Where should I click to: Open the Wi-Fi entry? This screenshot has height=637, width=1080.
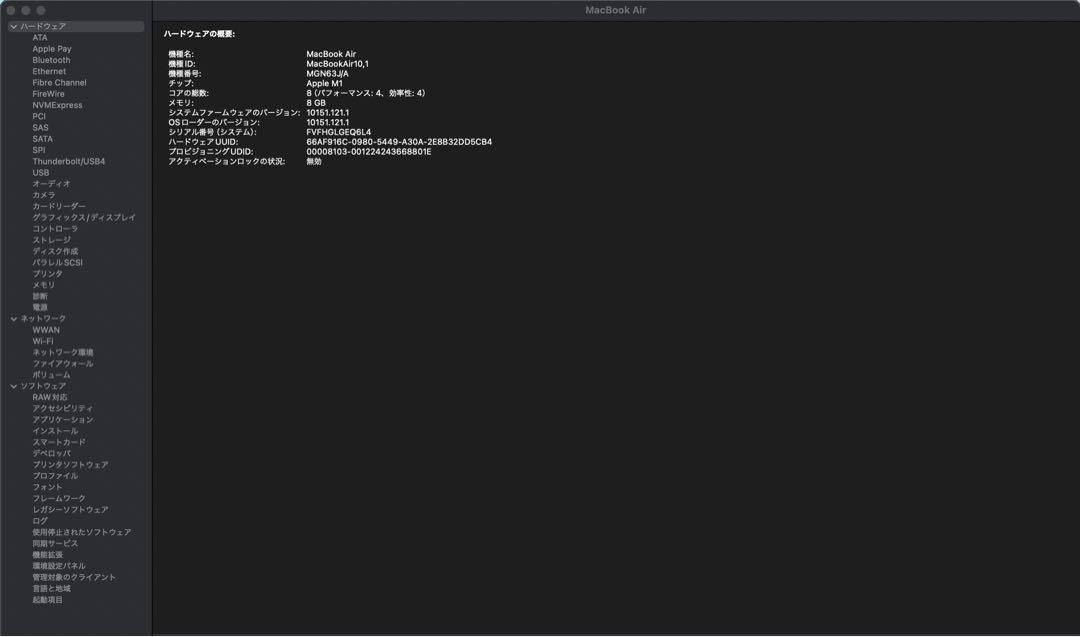click(43, 342)
